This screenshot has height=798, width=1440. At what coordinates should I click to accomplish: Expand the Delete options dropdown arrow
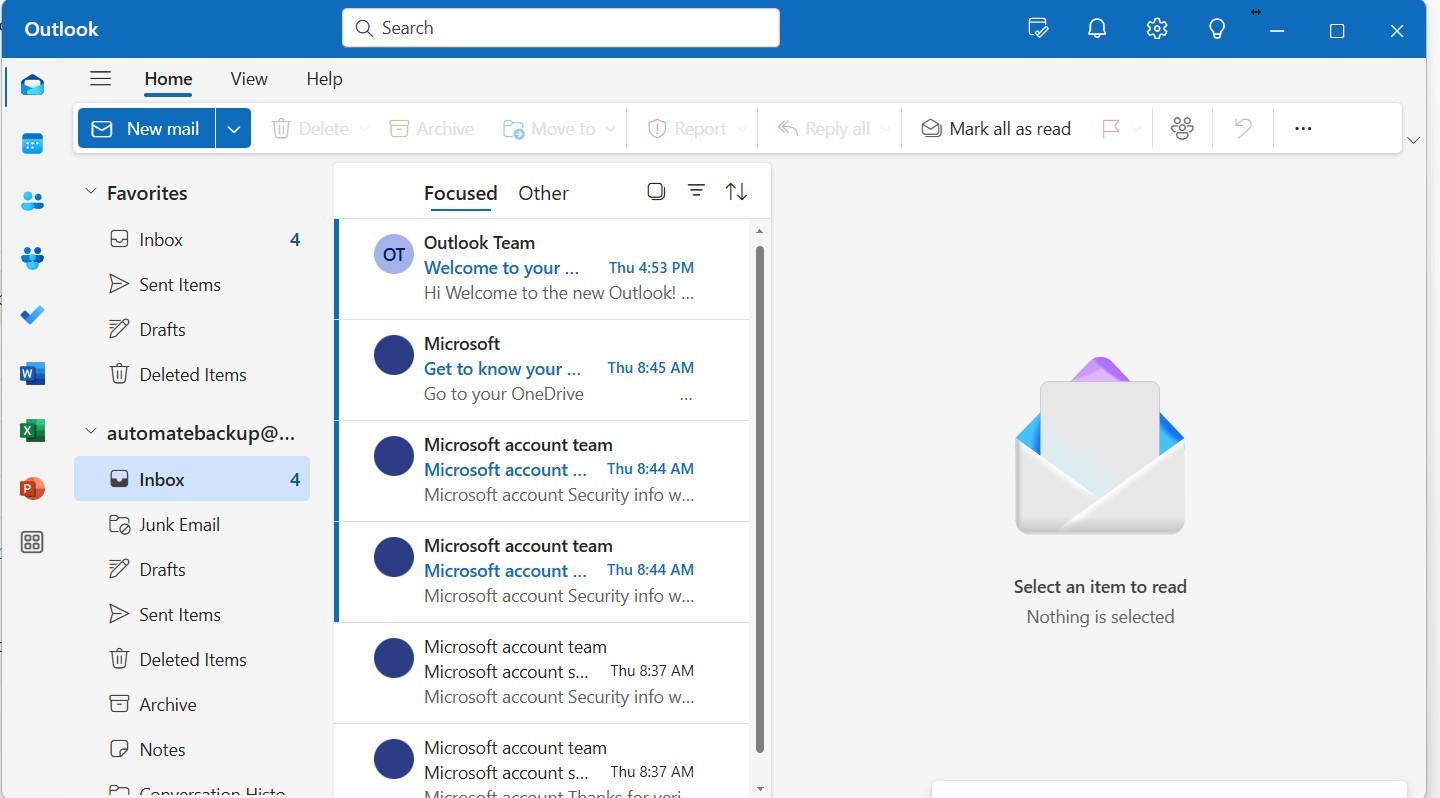tap(364, 129)
